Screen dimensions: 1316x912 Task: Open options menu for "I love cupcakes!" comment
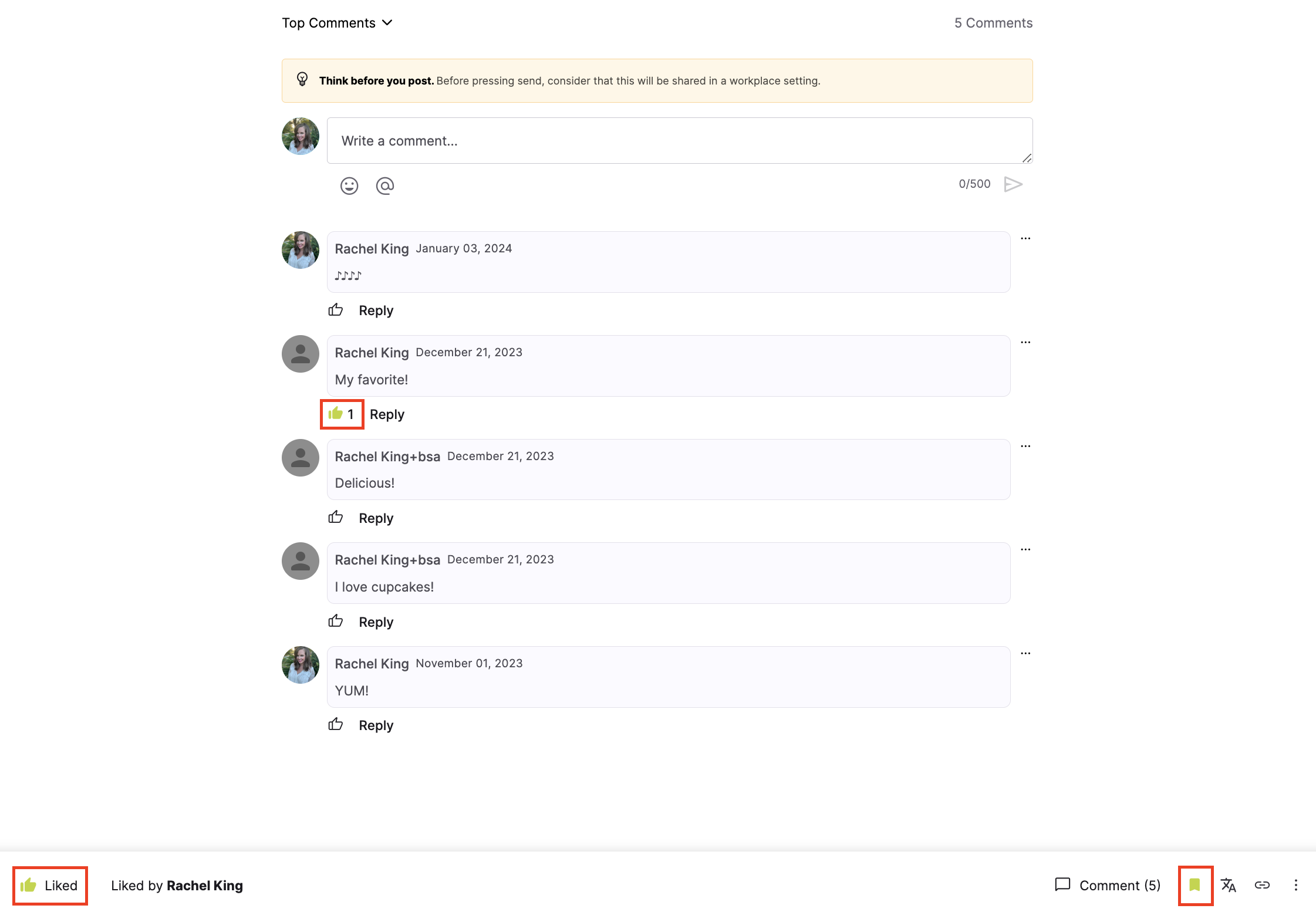1025,549
